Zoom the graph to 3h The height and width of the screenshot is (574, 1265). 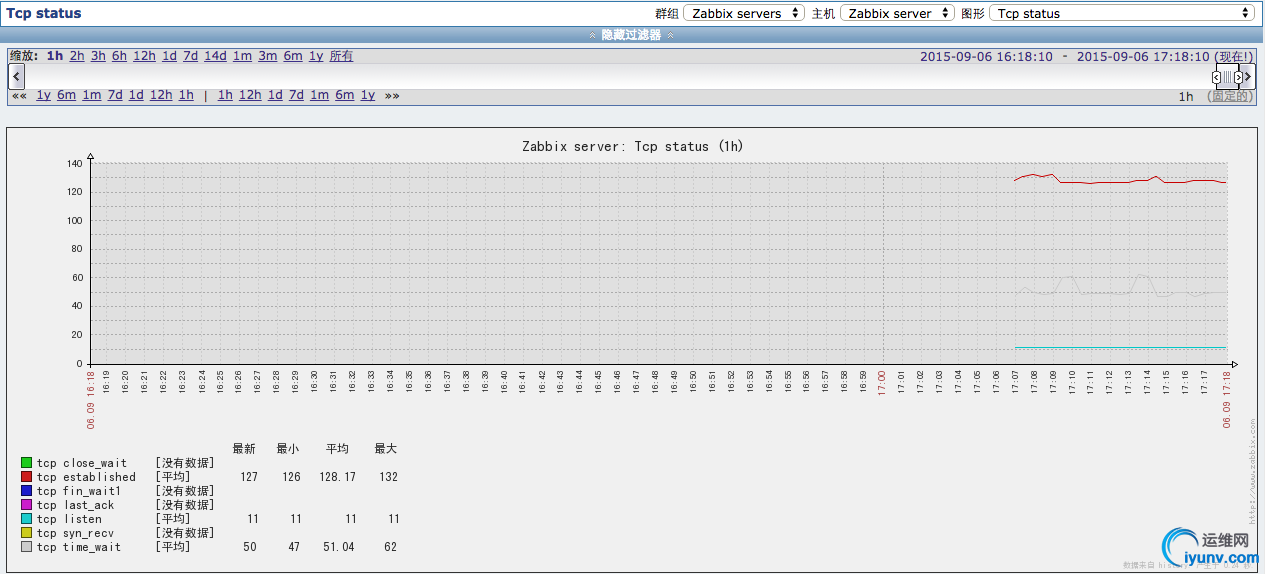tap(98, 56)
